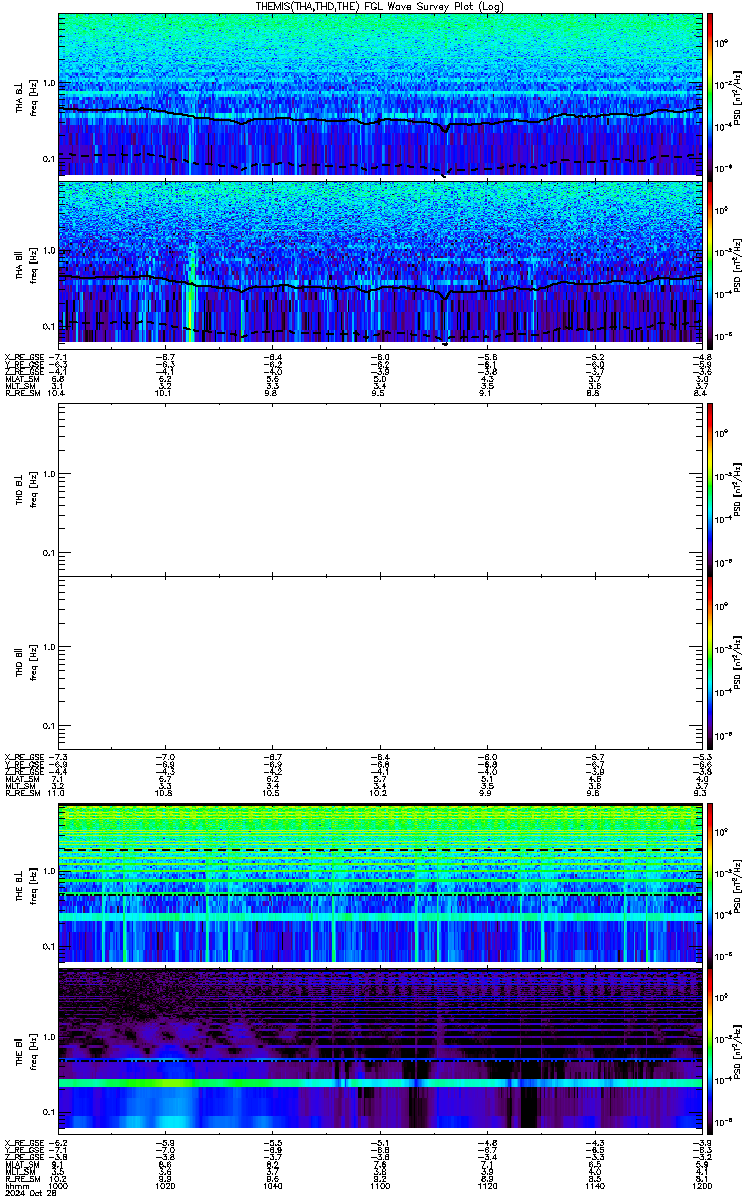Click the 1.0 frequency tick on THD B-perpendicular axis
Screen dimensions: 750x1200
pos(48,474)
